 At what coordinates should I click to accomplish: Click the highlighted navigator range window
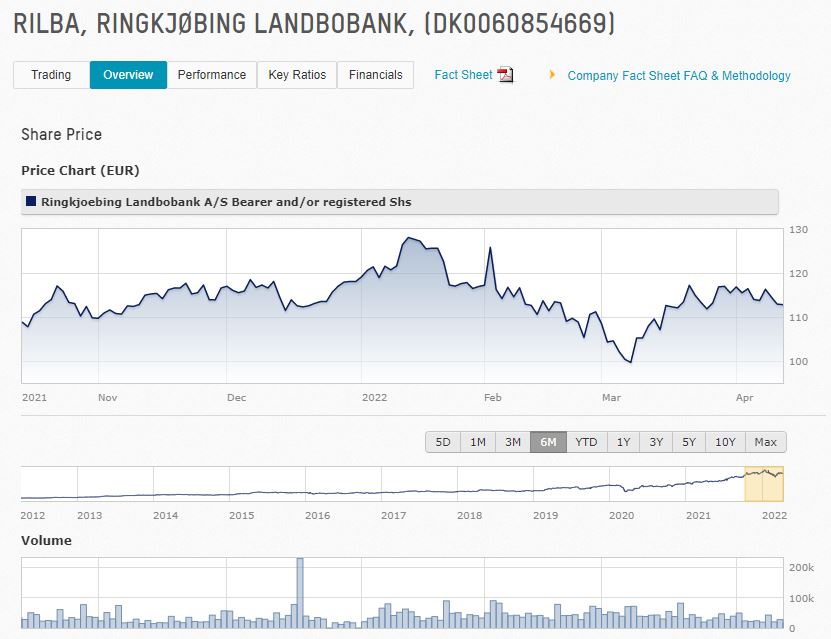click(x=764, y=484)
